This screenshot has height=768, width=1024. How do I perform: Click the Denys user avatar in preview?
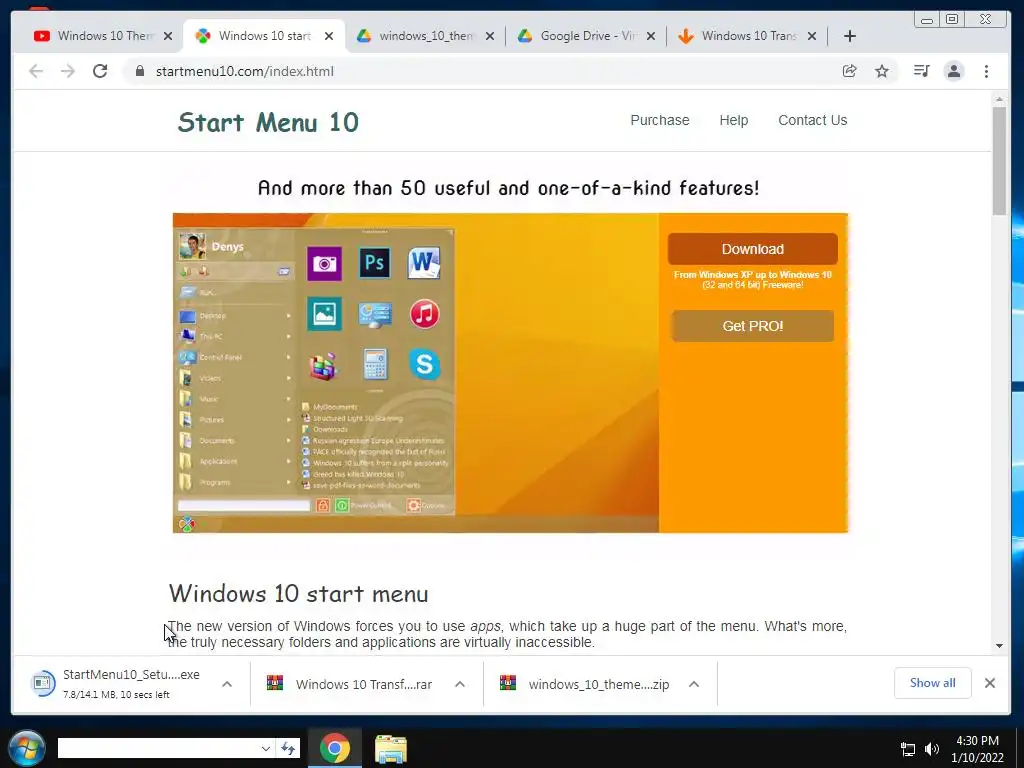click(x=193, y=247)
